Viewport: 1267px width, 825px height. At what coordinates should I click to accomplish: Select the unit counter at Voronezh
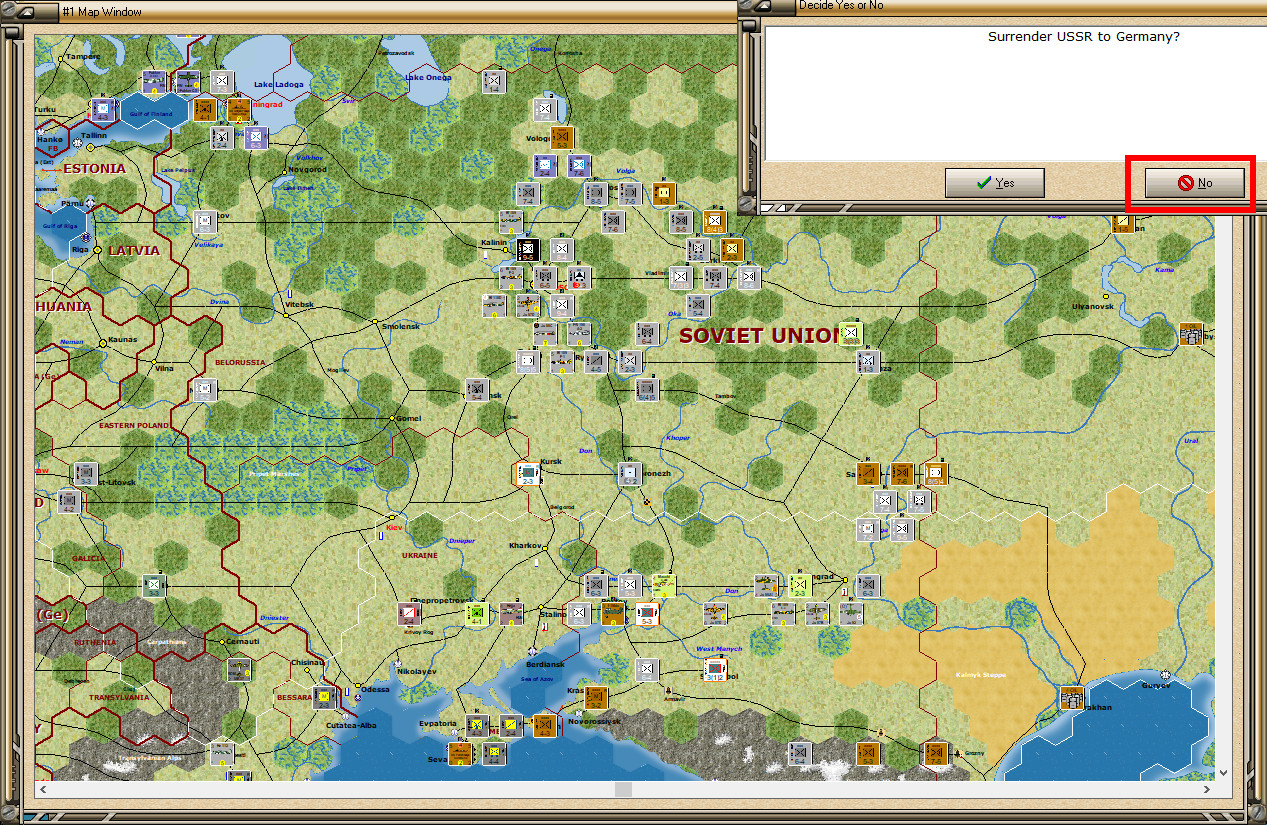point(629,474)
